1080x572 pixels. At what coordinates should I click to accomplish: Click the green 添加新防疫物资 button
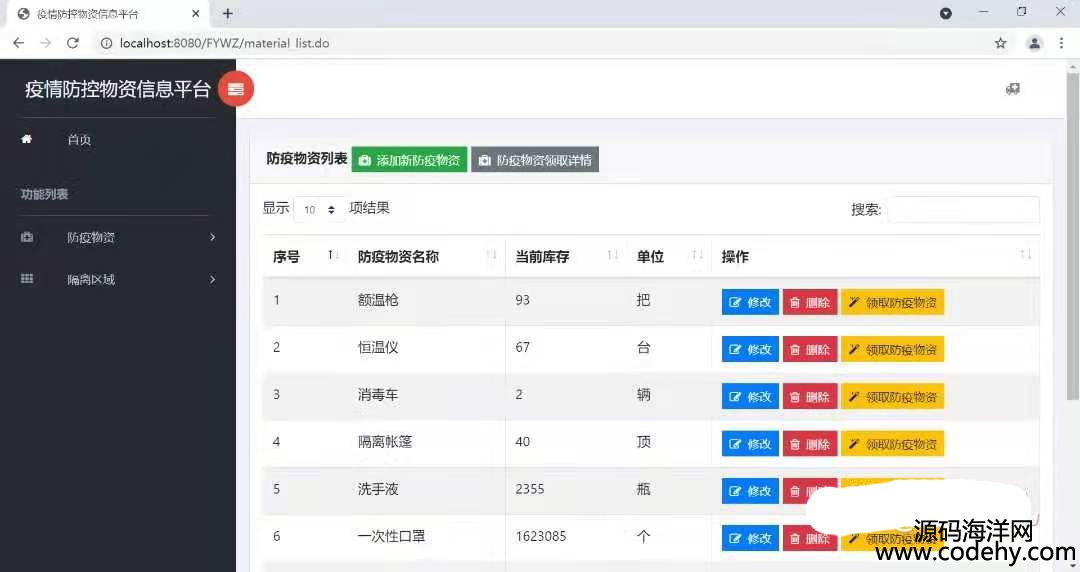(409, 160)
